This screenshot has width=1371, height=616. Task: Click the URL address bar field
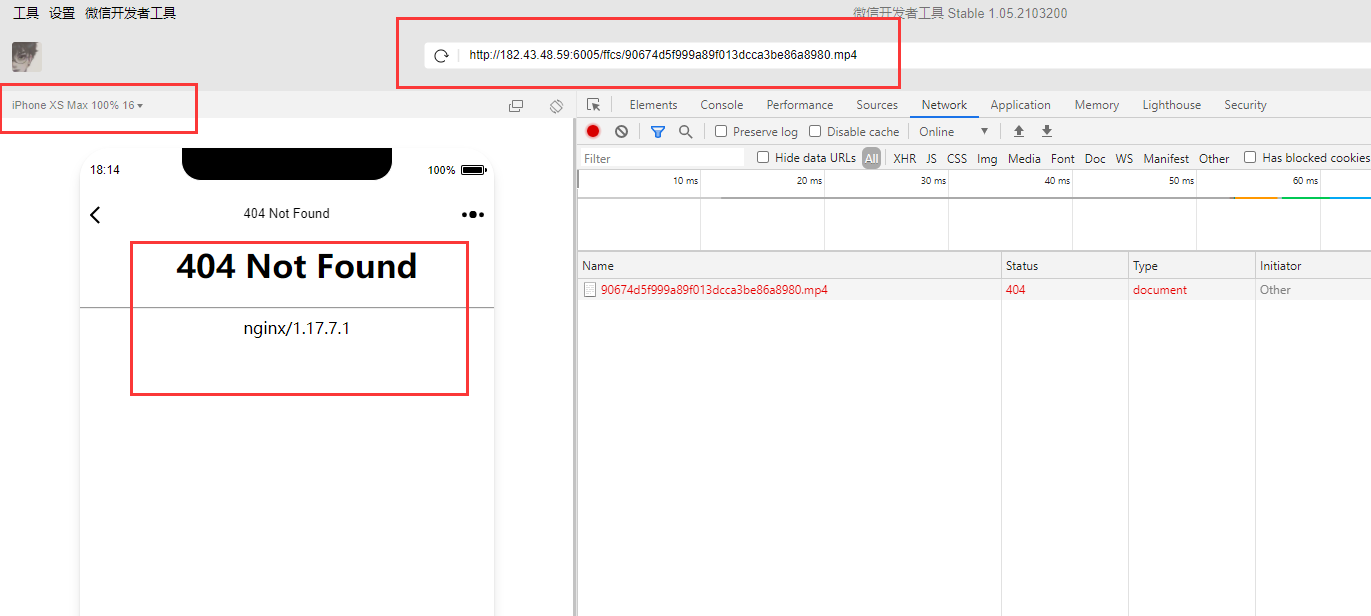coord(897,55)
